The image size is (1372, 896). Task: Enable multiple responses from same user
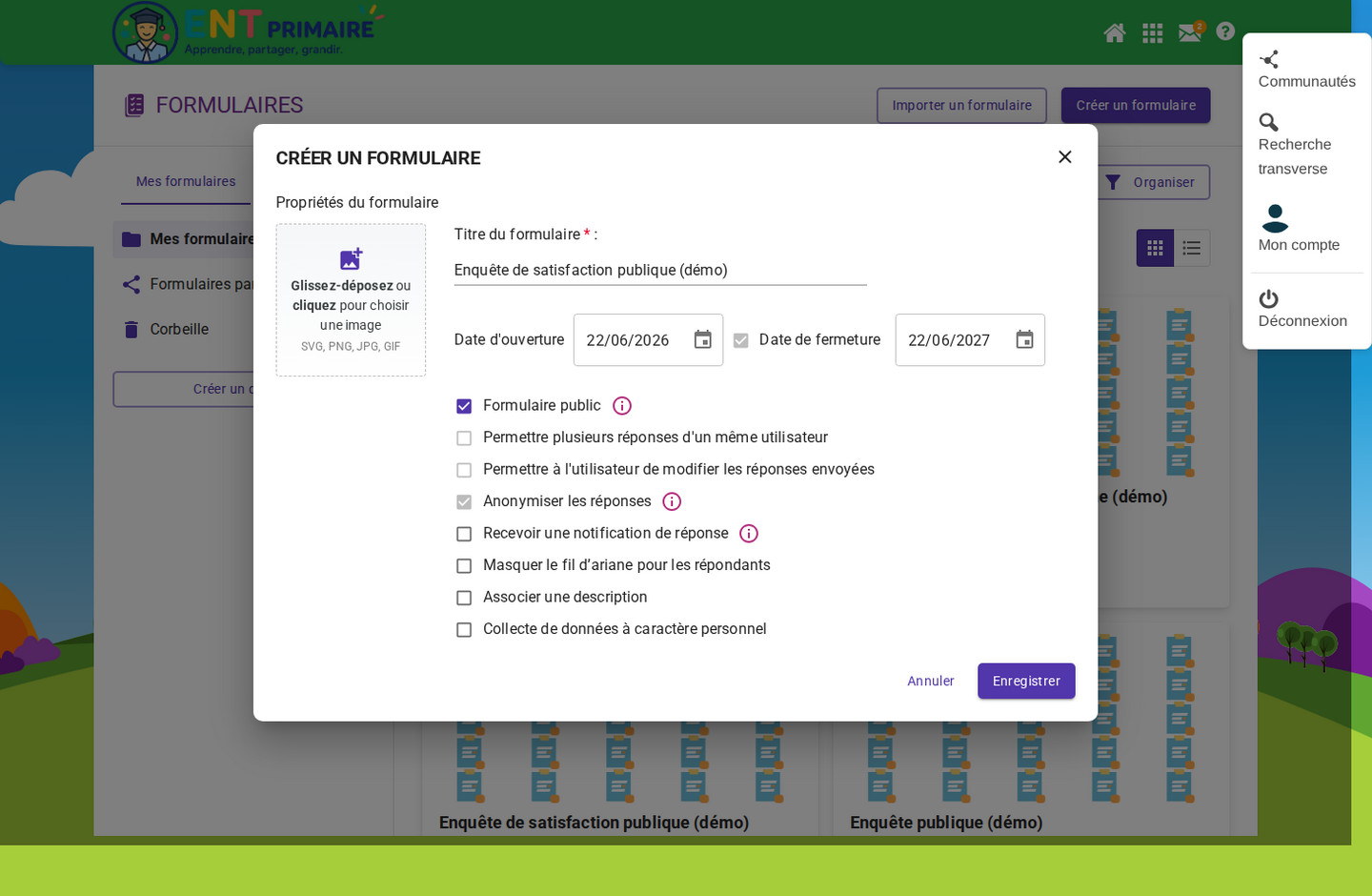[x=464, y=438]
